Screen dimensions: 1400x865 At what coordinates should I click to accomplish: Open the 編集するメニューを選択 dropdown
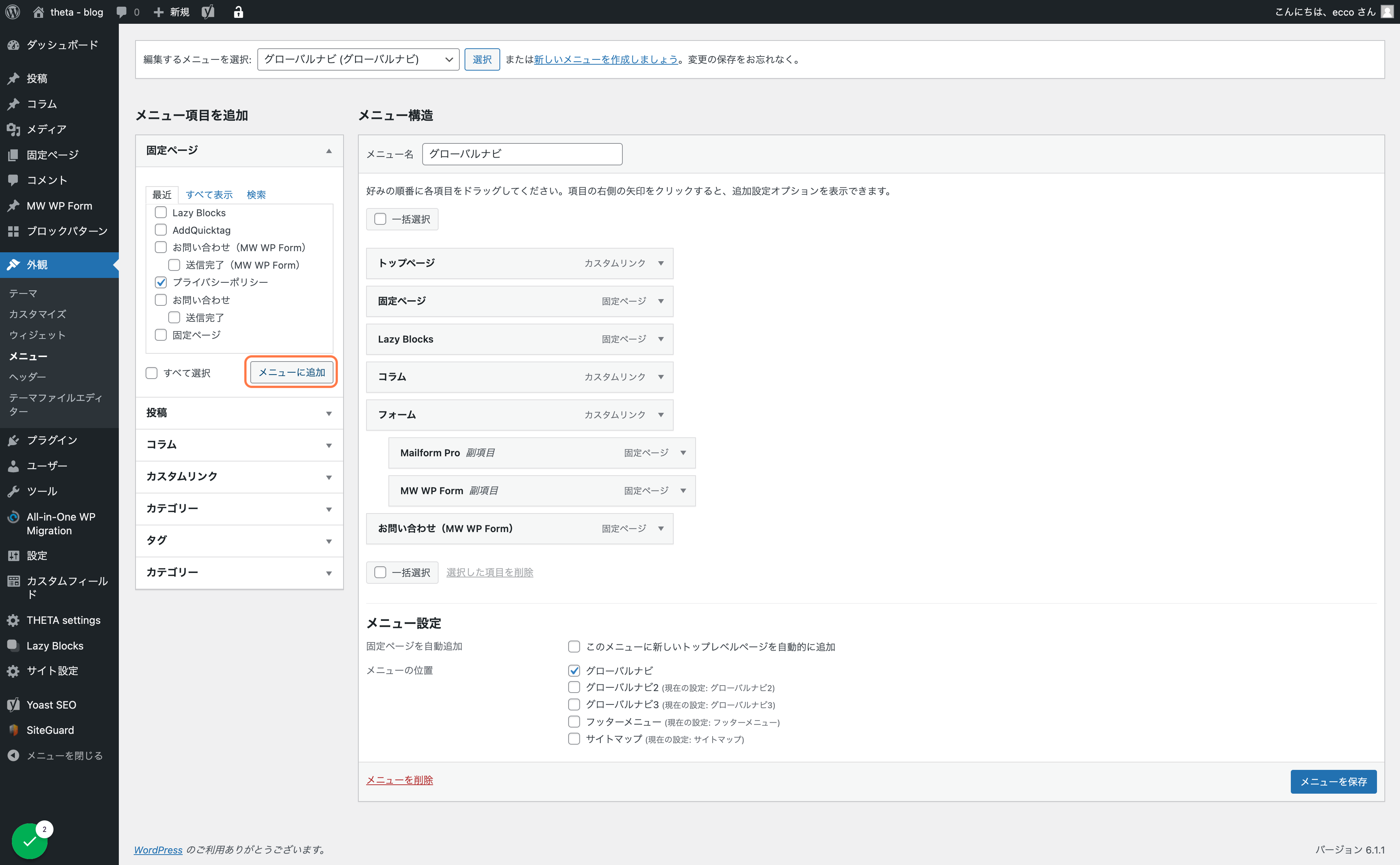tap(358, 59)
